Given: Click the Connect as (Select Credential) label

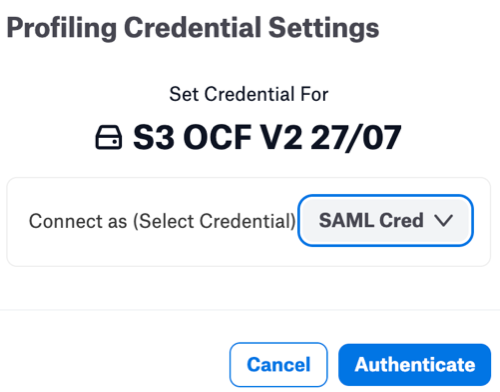Looking at the screenshot, I should 162,221.
